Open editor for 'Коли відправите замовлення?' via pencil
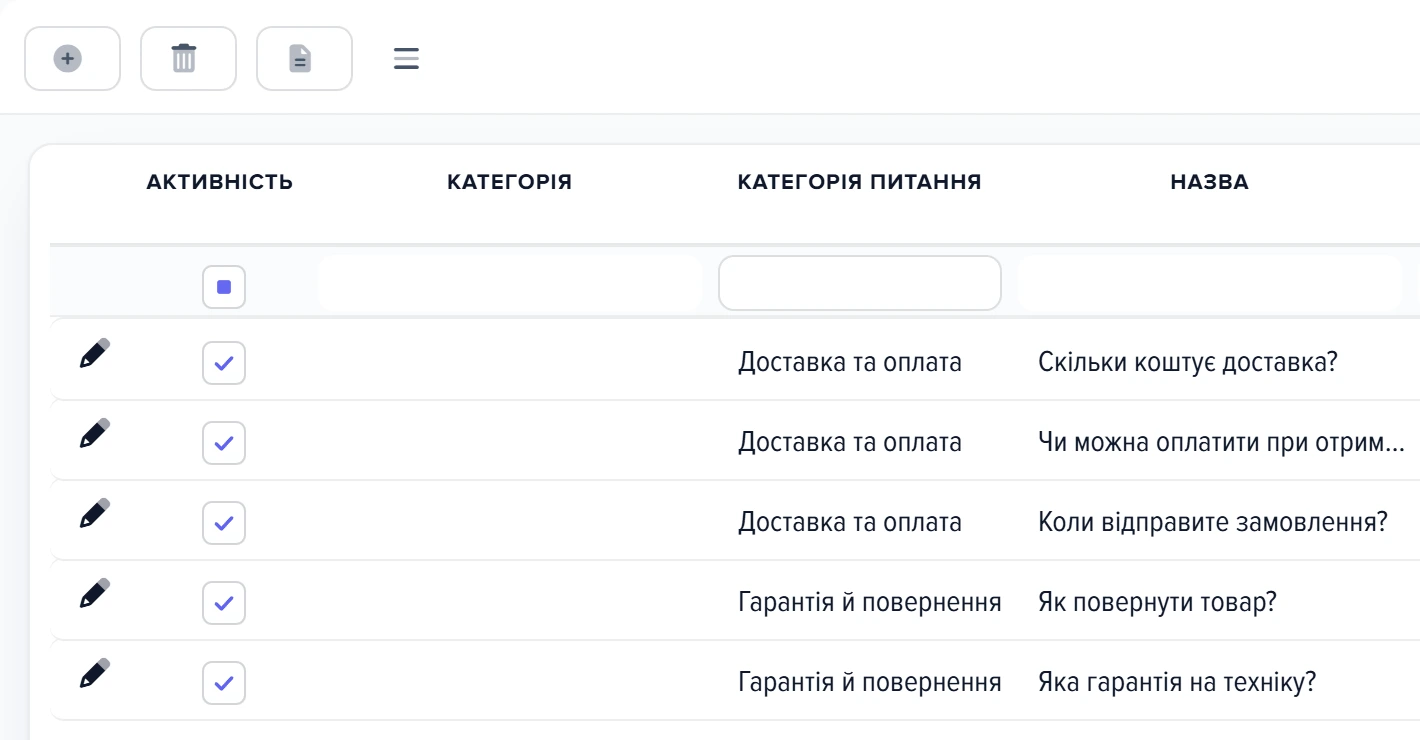Image resolution: width=1420 pixels, height=740 pixels. (94, 513)
